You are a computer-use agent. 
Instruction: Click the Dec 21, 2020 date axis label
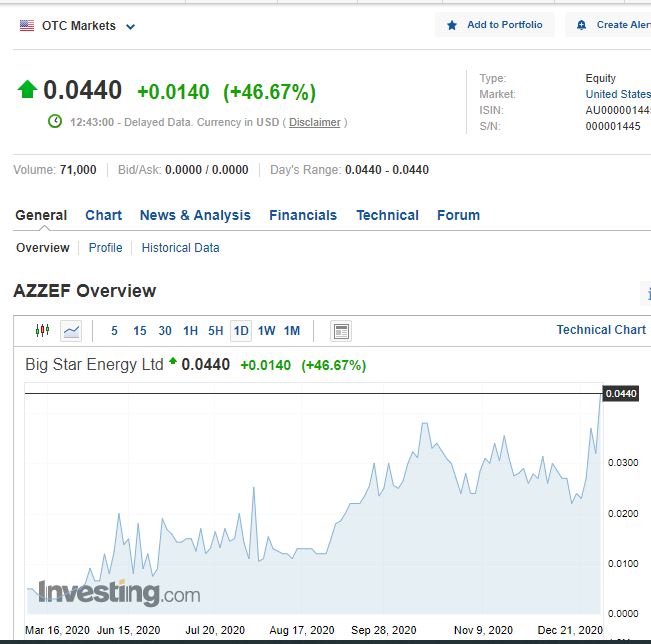coord(570,630)
